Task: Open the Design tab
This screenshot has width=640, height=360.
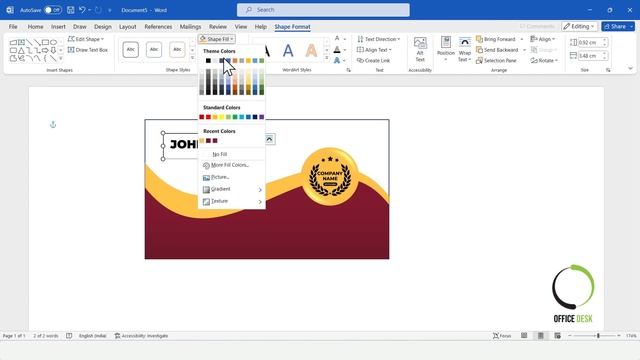Action: 102,27
